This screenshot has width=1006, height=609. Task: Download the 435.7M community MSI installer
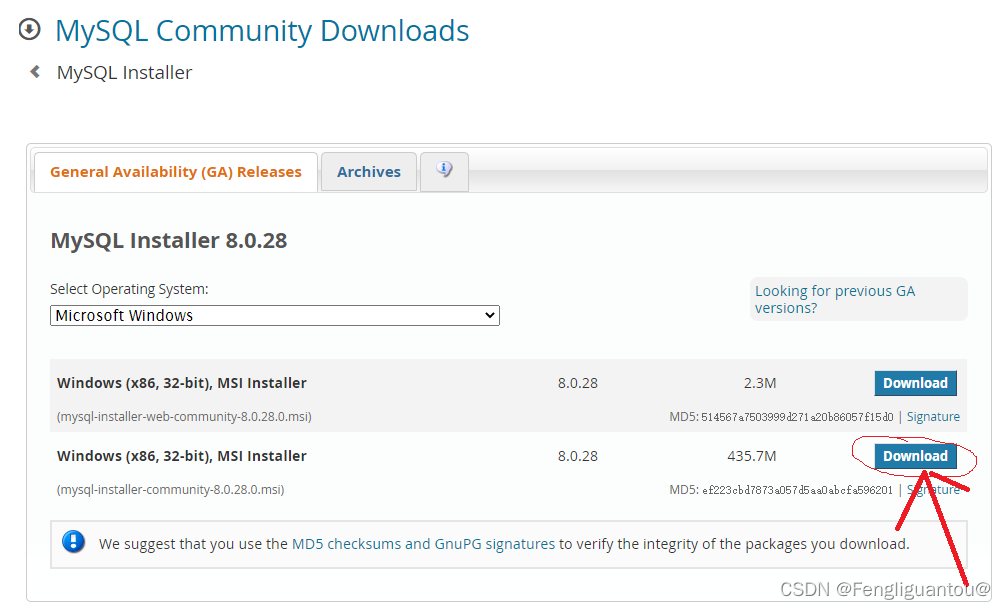916,456
